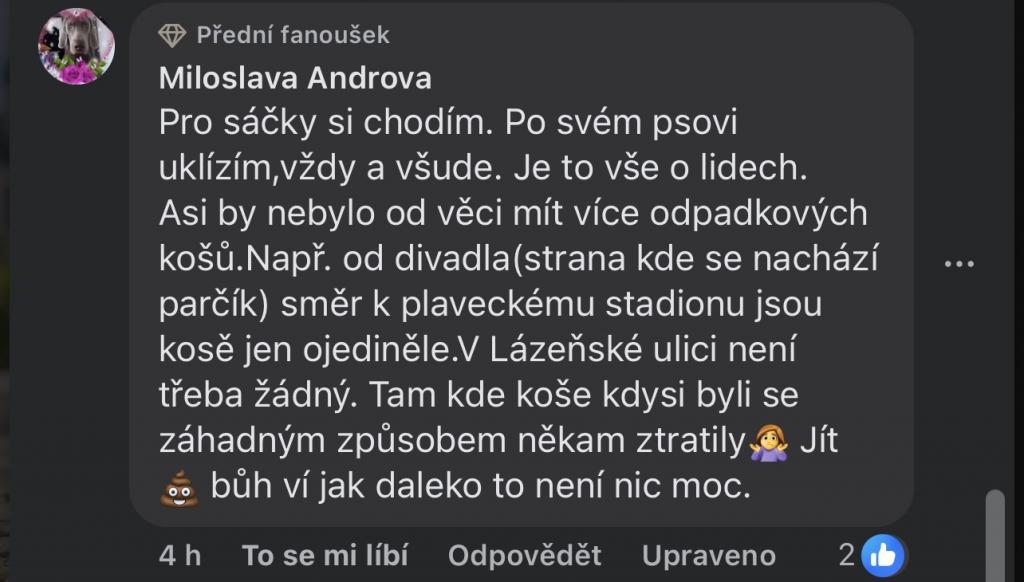The image size is (1024, 582).
Task: Open Miloslava Androva's profile picture
Action: point(76,47)
